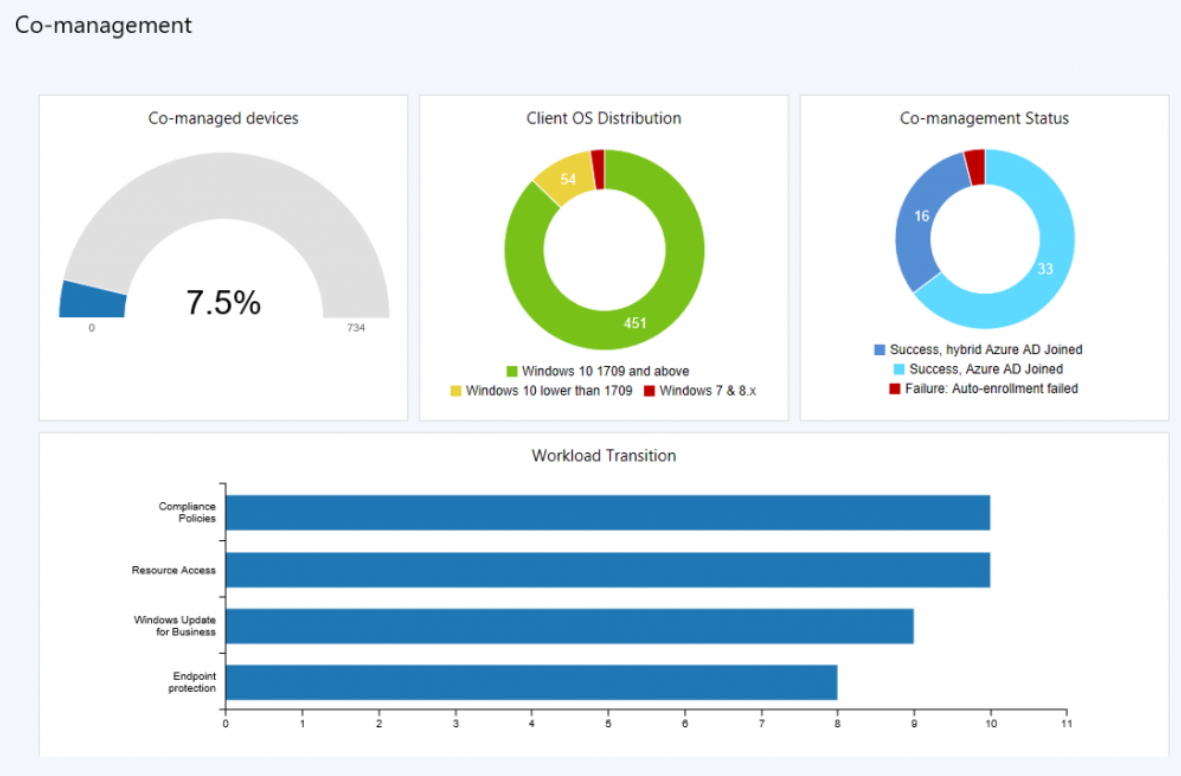1181x776 pixels.
Task: Click the Workload Transition chart title
Action: [604, 456]
